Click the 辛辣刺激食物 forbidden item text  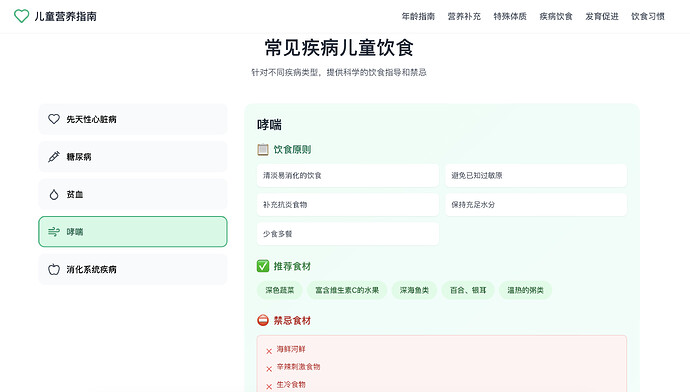(298, 366)
